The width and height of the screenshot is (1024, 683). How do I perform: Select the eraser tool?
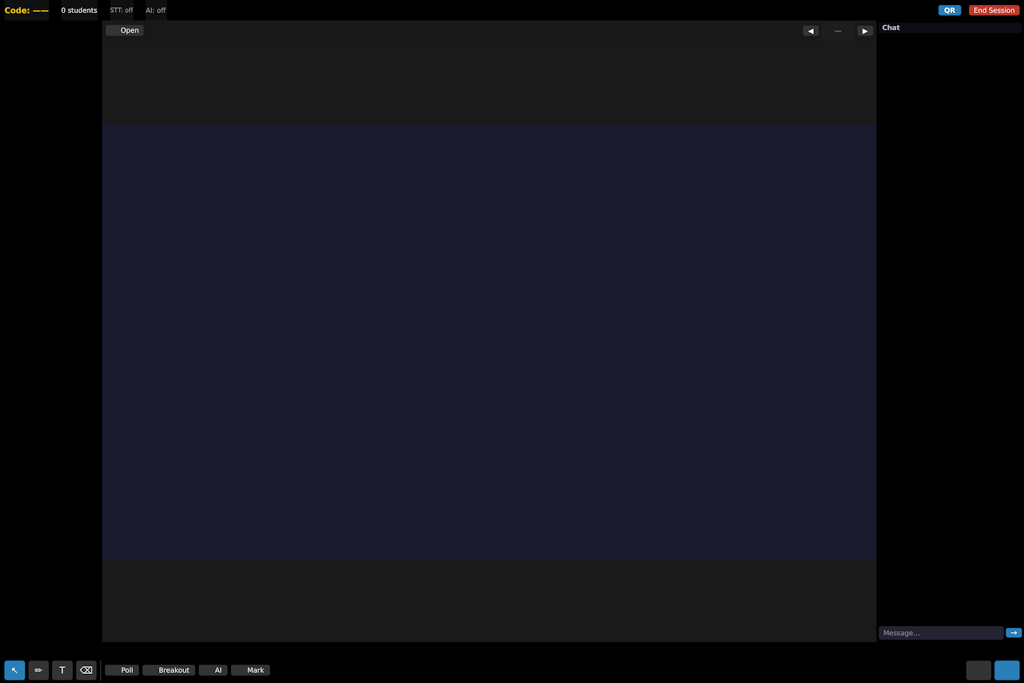coord(86,670)
